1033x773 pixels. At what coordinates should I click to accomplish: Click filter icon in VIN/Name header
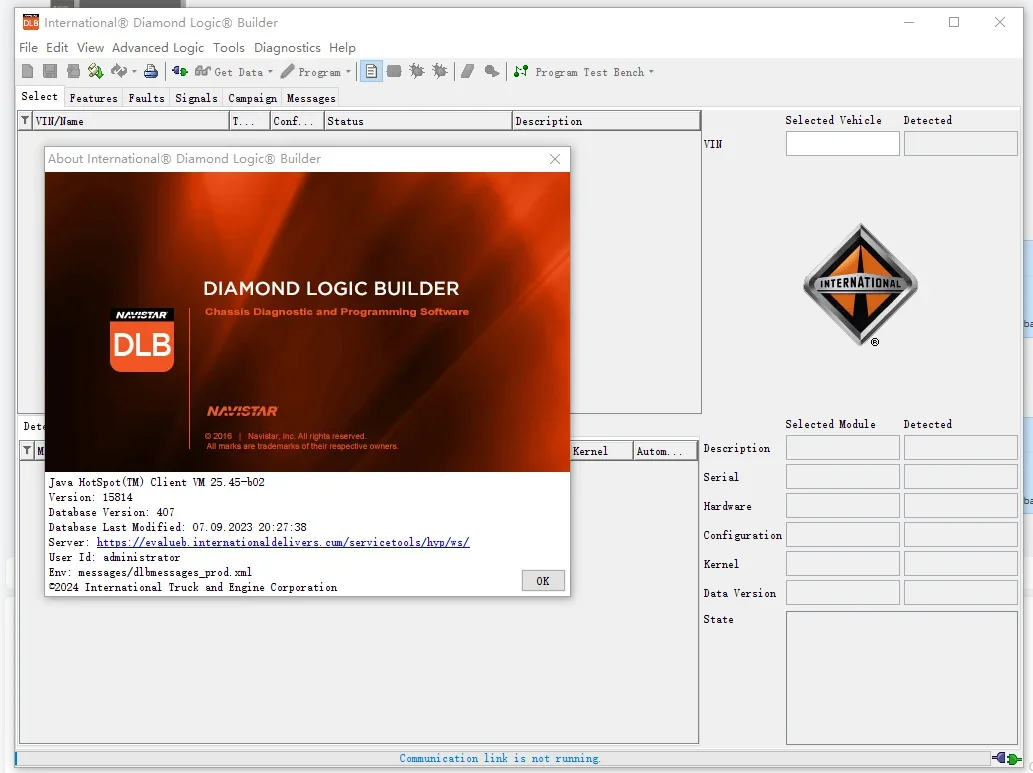[25, 121]
